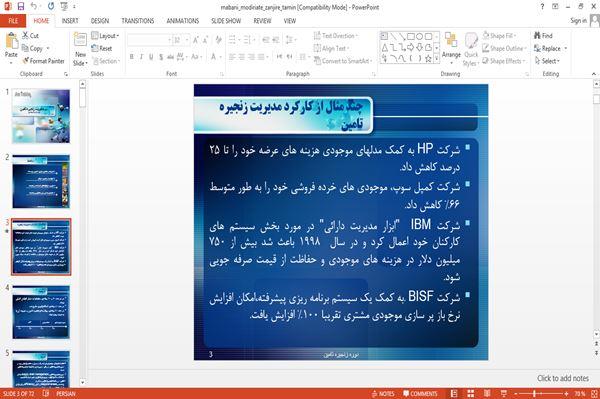Click the Find binoculars icon
This screenshot has height=399, width=600.
pyautogui.click(x=537, y=36)
